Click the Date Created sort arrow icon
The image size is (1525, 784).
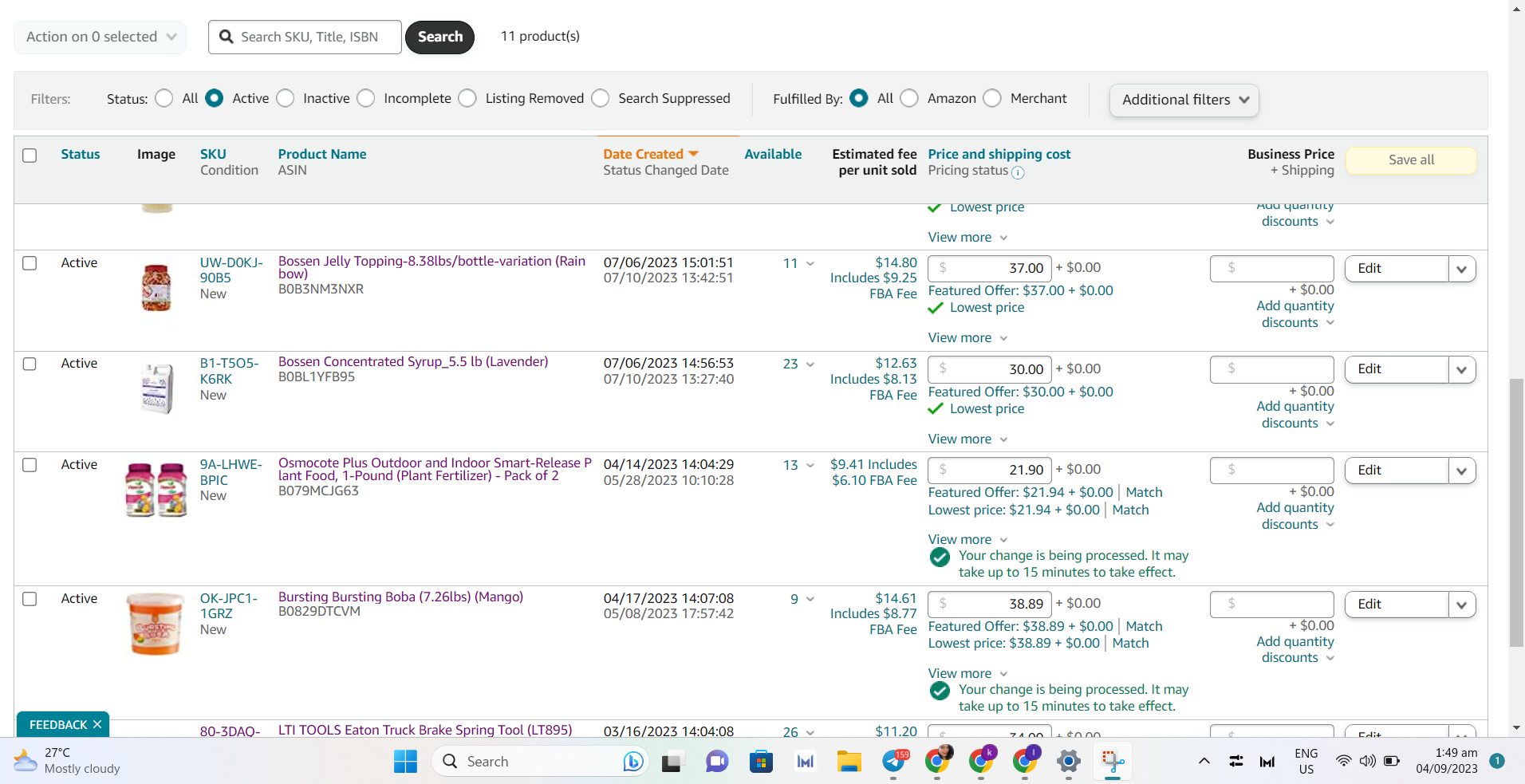click(693, 154)
